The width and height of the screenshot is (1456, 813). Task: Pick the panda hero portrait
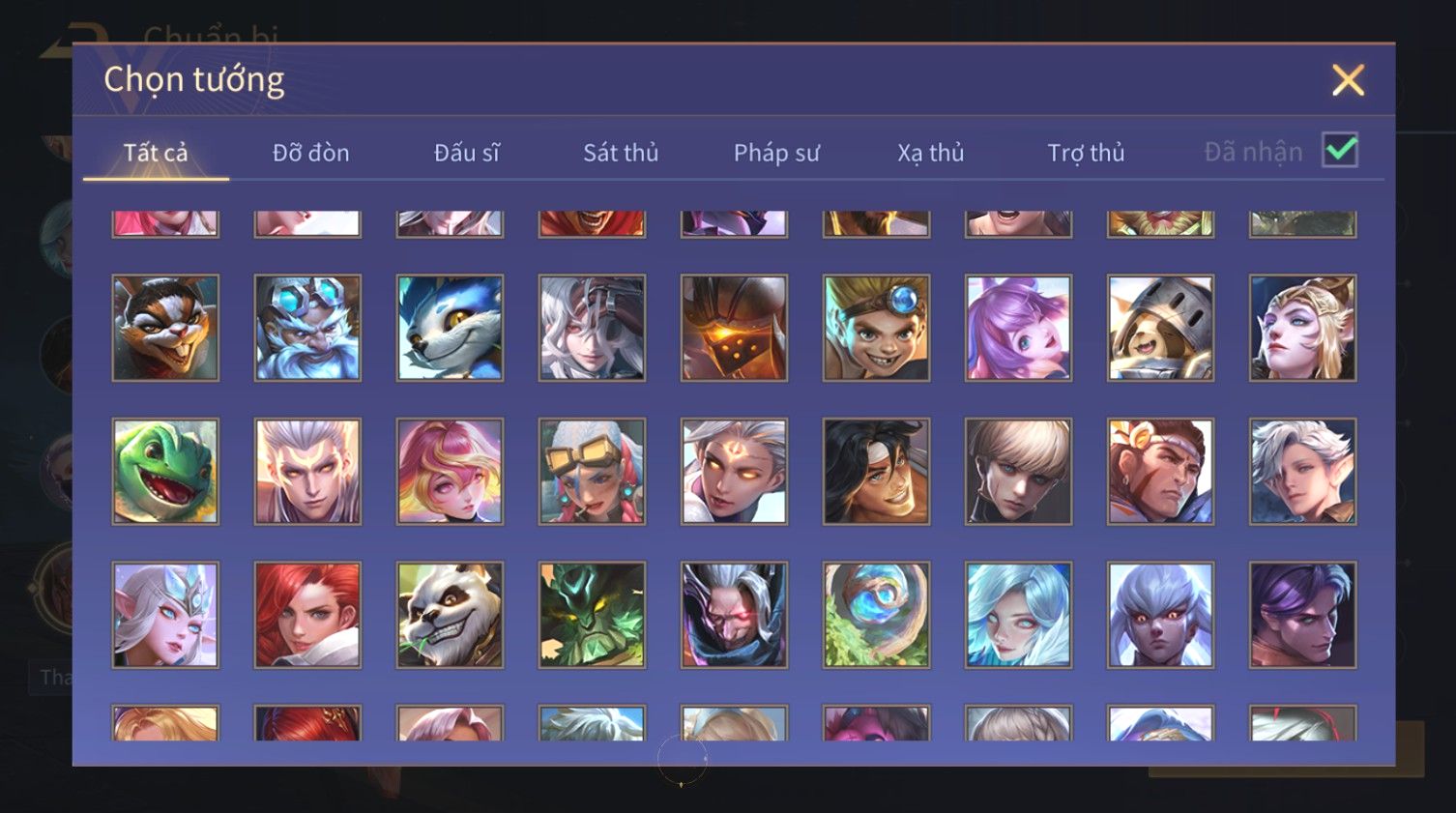(x=450, y=615)
